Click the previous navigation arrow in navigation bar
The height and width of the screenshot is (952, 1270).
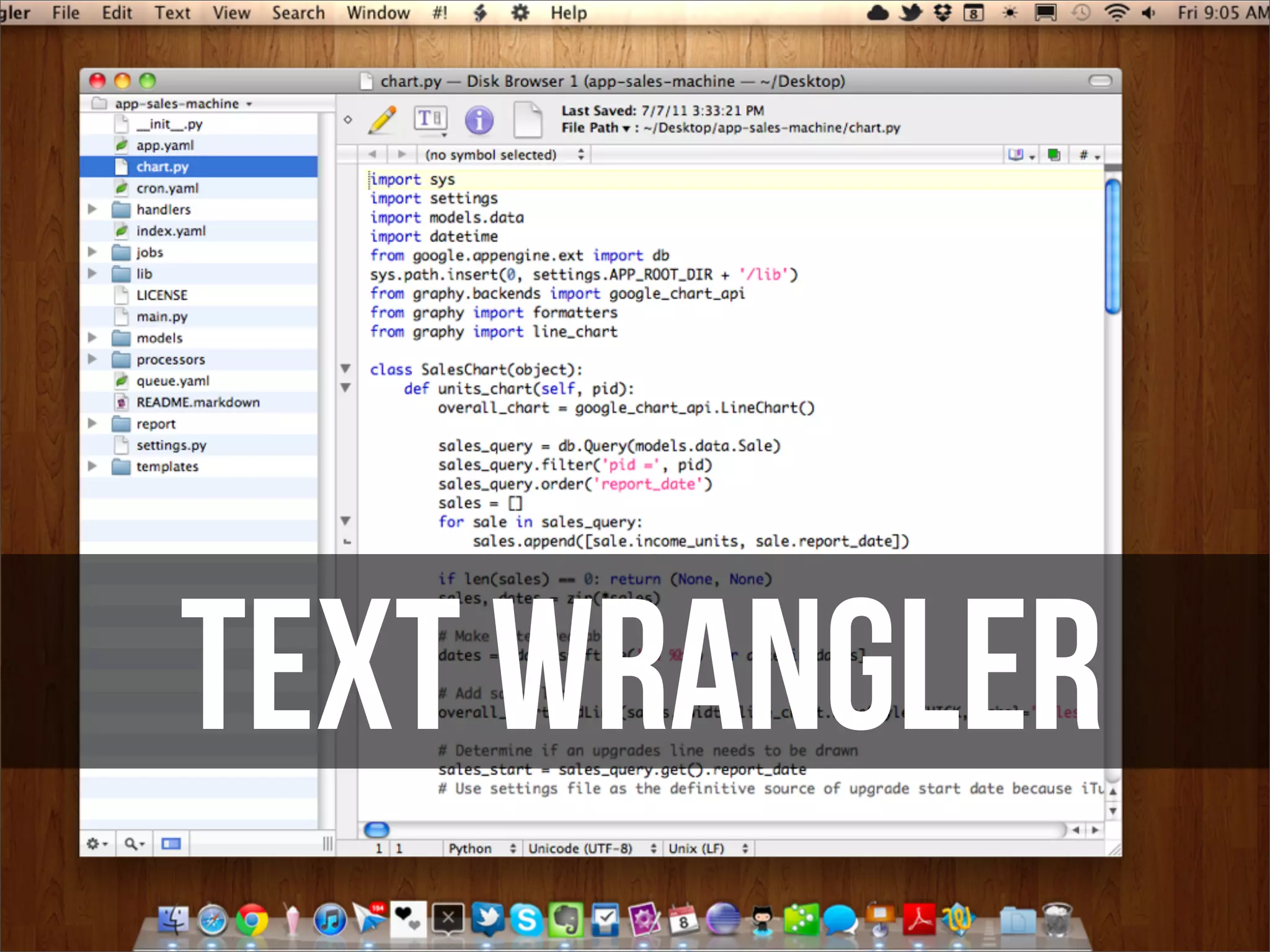coord(372,154)
